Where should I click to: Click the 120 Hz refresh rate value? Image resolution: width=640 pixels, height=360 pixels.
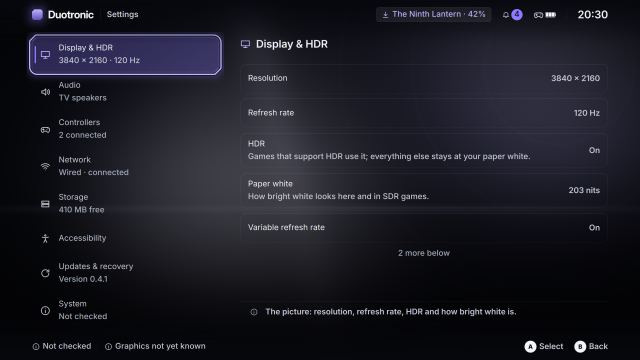pos(587,113)
